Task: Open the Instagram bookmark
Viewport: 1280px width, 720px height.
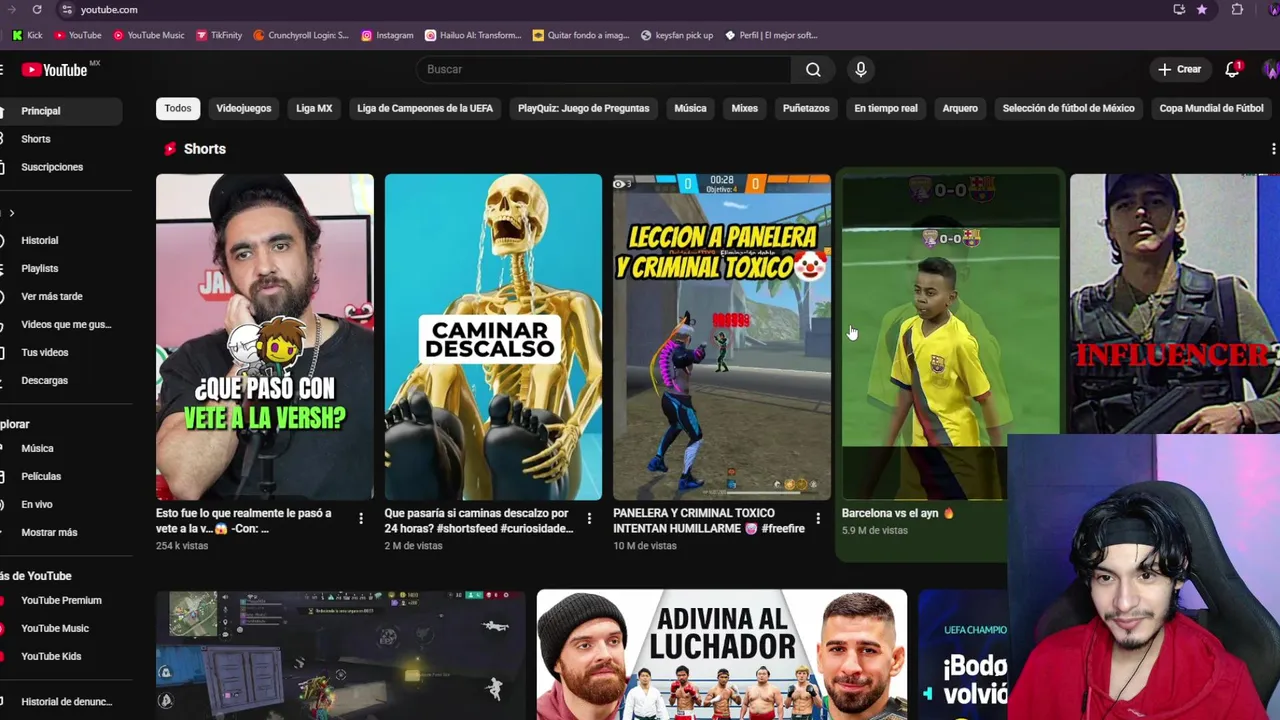Action: tap(387, 35)
